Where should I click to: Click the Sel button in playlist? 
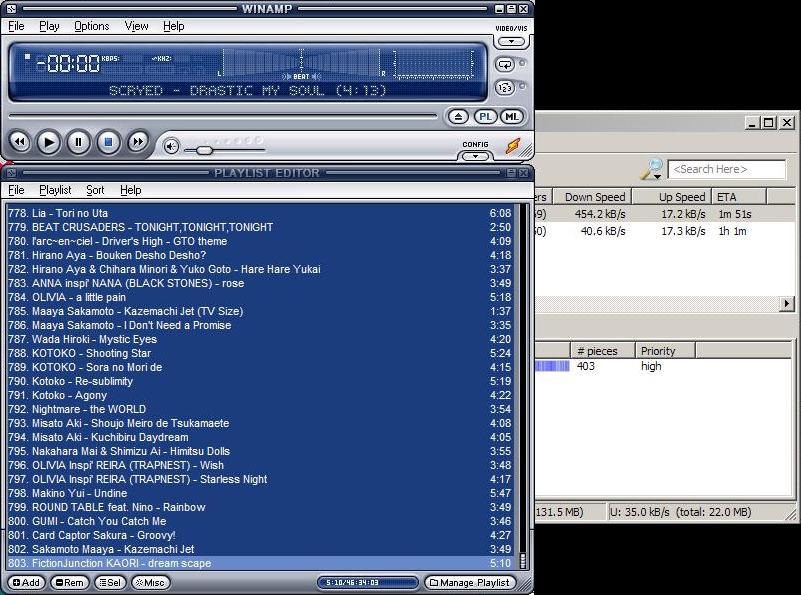[110, 582]
